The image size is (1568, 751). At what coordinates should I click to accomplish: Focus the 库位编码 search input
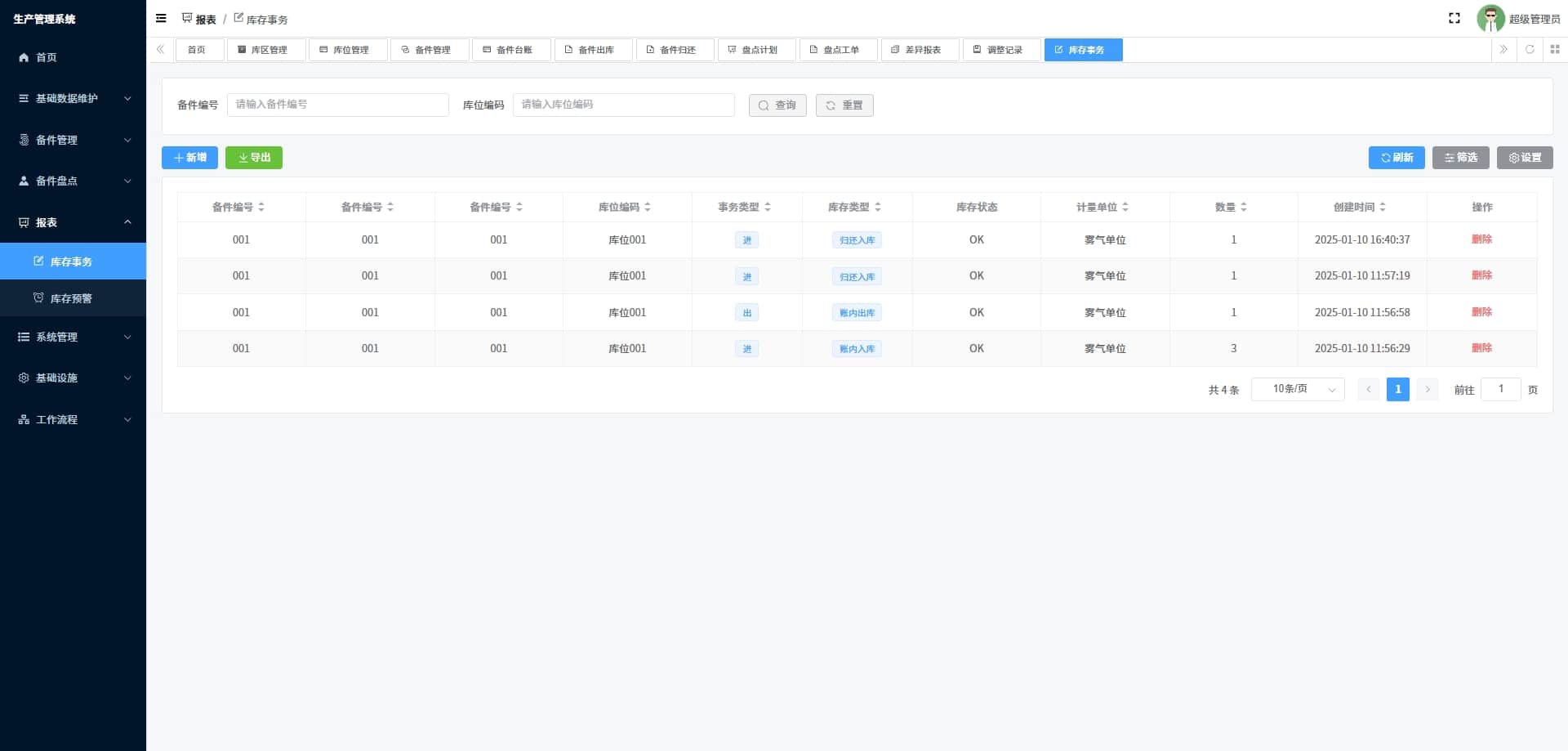624,105
